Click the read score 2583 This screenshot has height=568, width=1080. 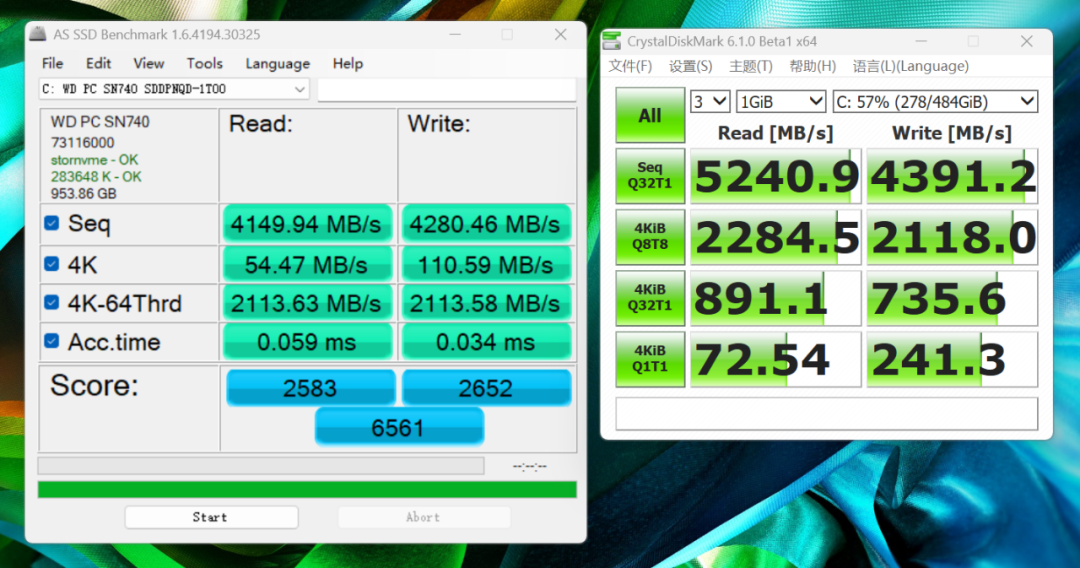coord(311,388)
